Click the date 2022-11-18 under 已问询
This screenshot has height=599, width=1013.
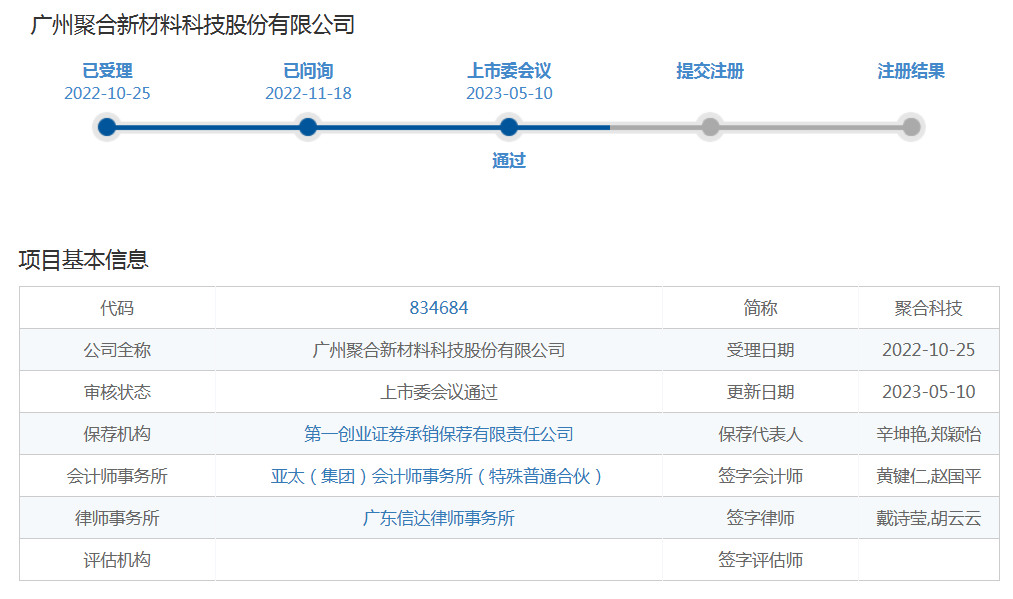(308, 93)
